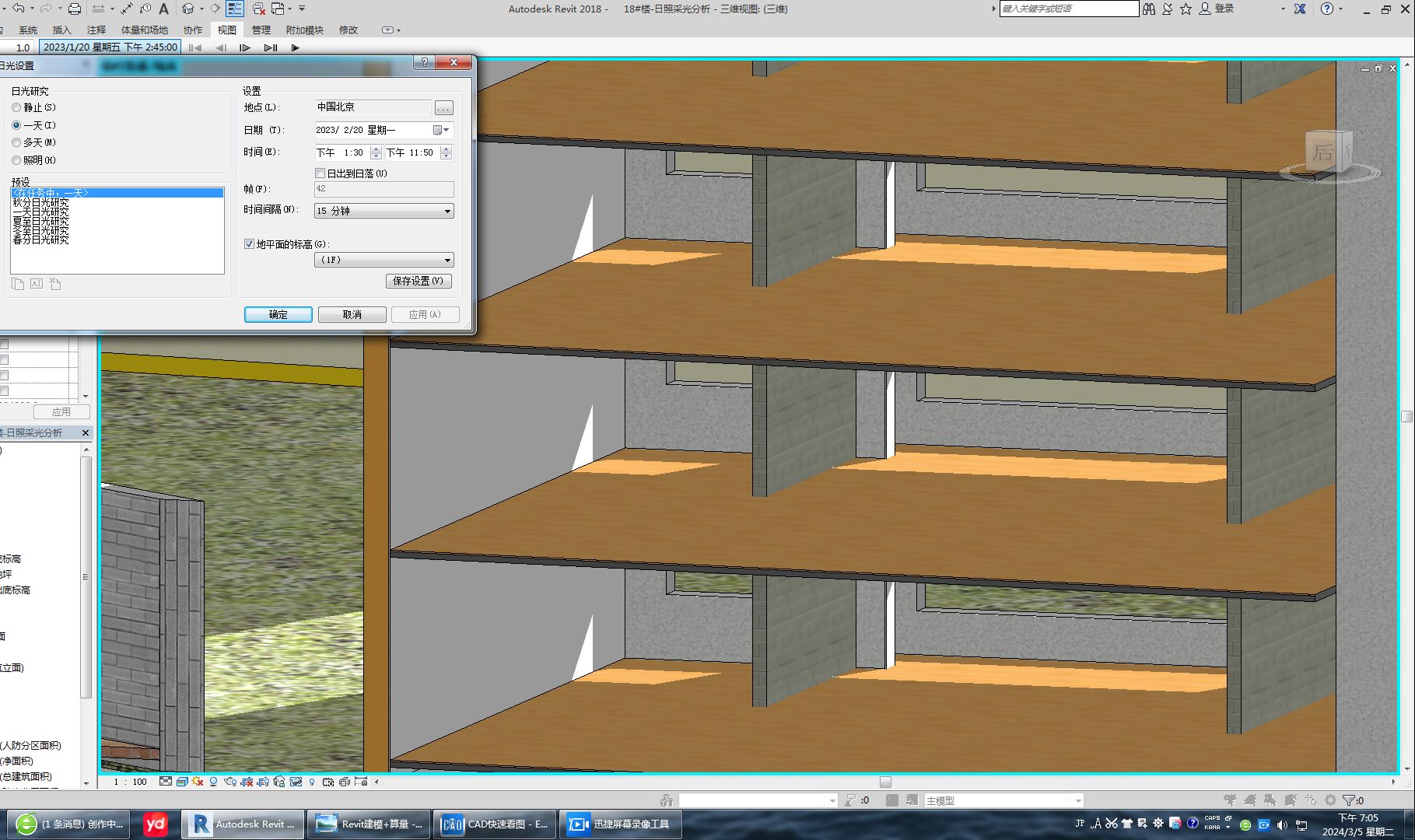Viewport: 1415px width, 840px height.
Task: Open CAD快速看图 taskbar item
Action: pyautogui.click(x=495, y=824)
